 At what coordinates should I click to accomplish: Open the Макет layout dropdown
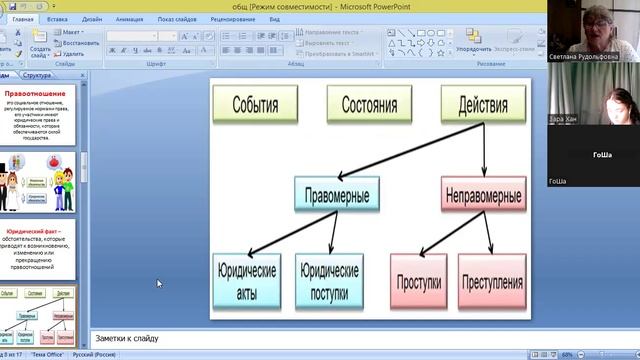tap(69, 32)
